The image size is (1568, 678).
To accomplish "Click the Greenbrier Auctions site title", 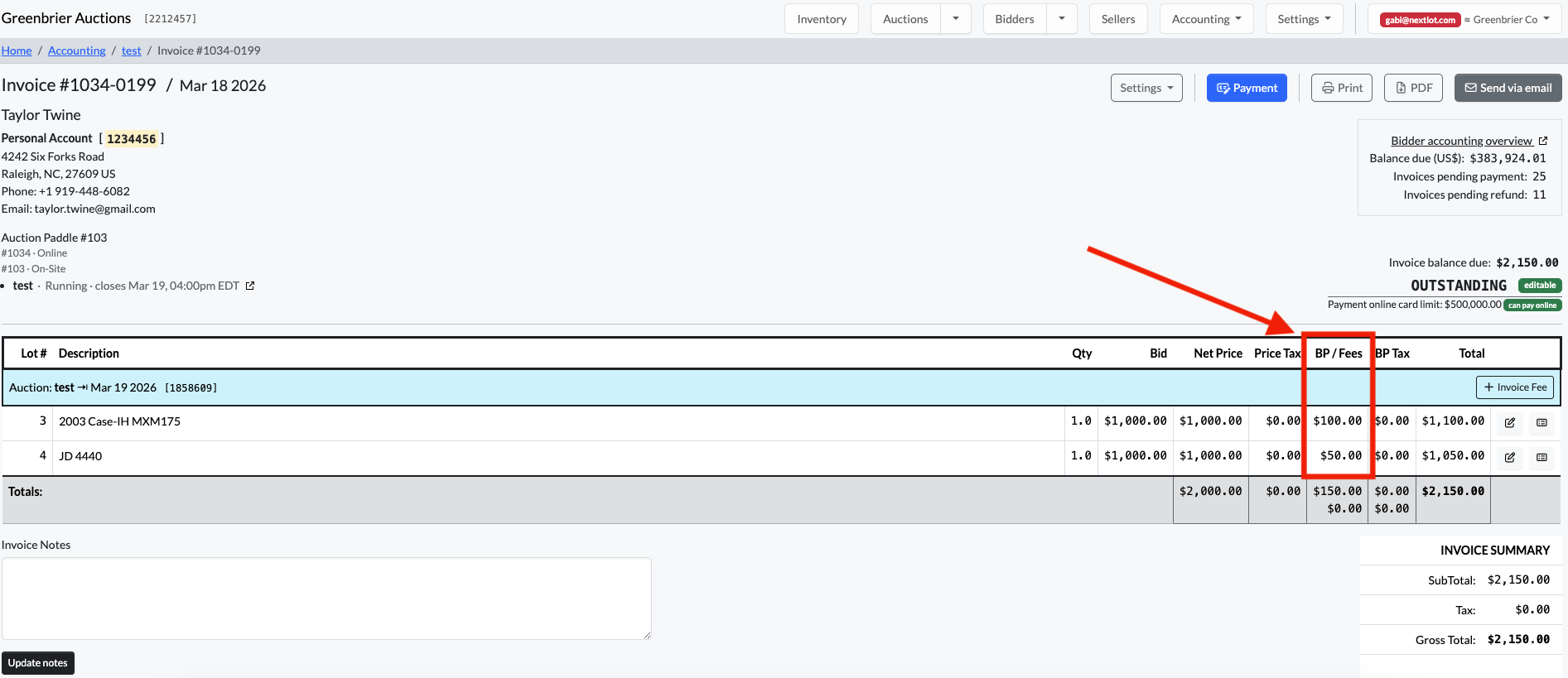I will [x=66, y=18].
